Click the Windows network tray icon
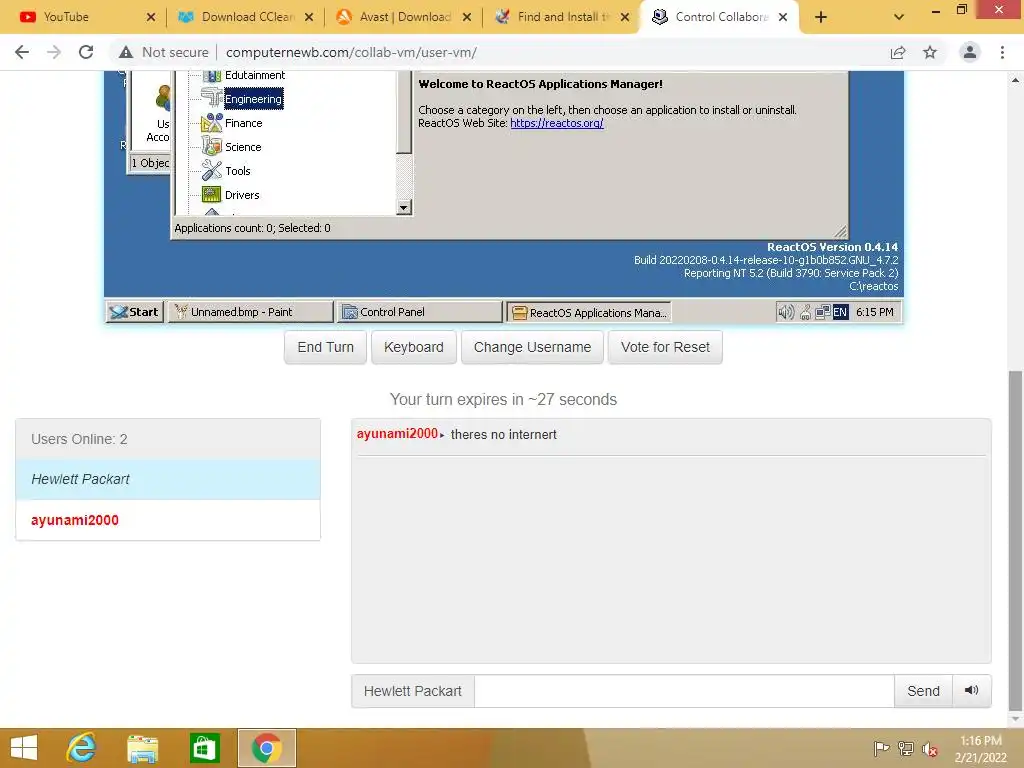The width and height of the screenshot is (1024, 768). click(906, 749)
